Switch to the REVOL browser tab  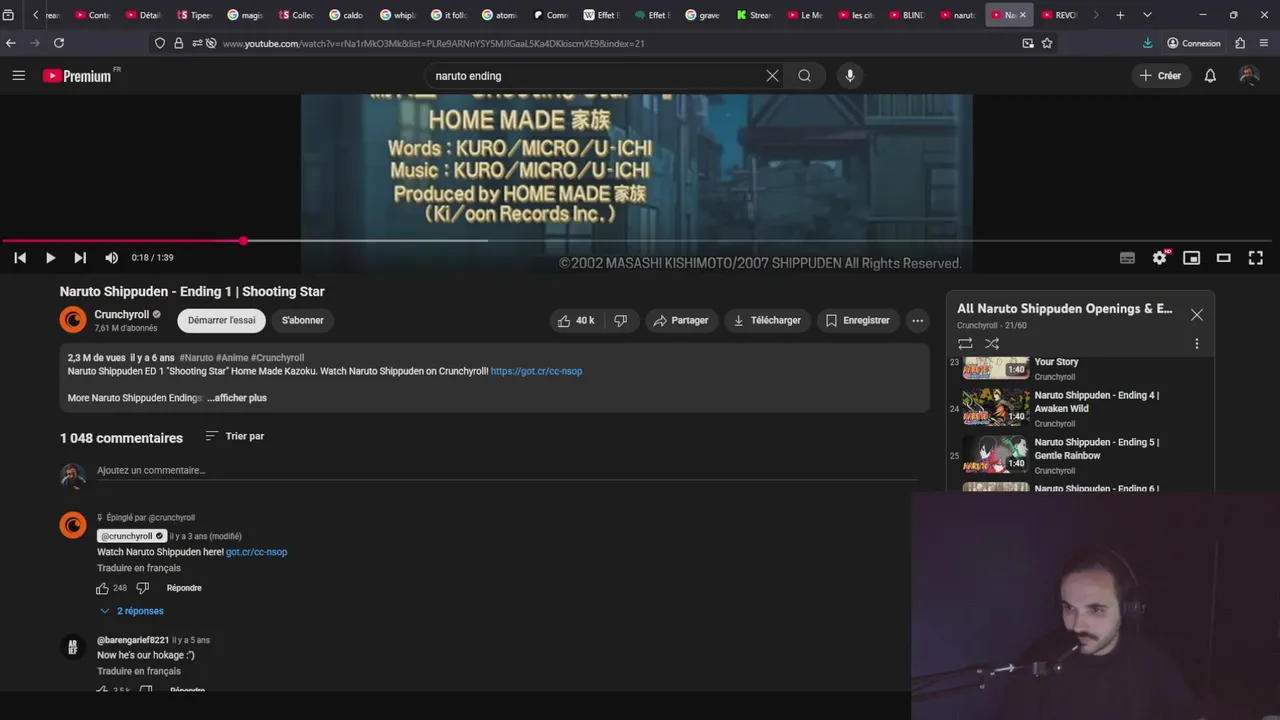(1059, 15)
